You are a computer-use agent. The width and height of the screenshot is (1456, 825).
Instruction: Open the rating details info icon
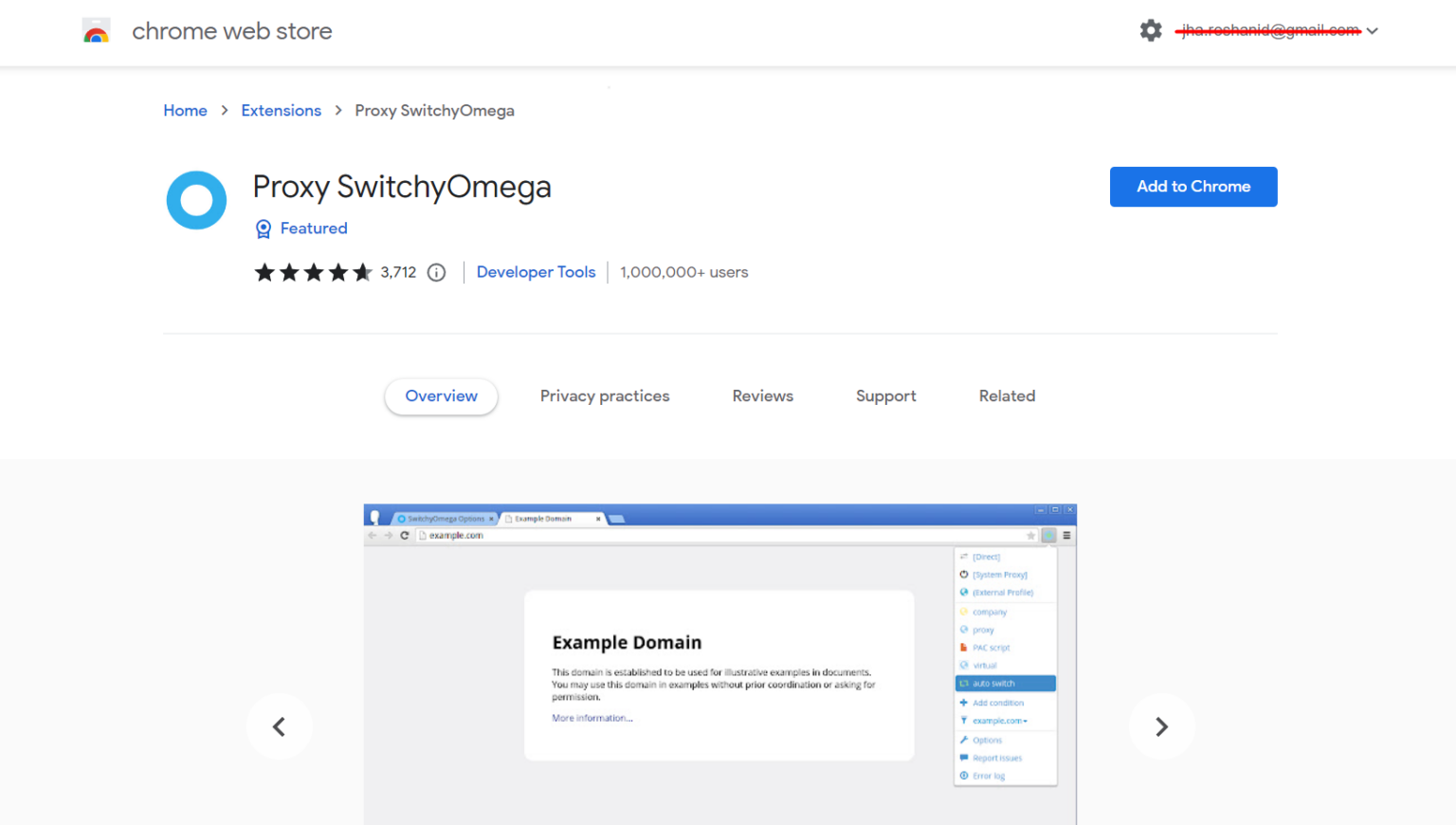[436, 272]
